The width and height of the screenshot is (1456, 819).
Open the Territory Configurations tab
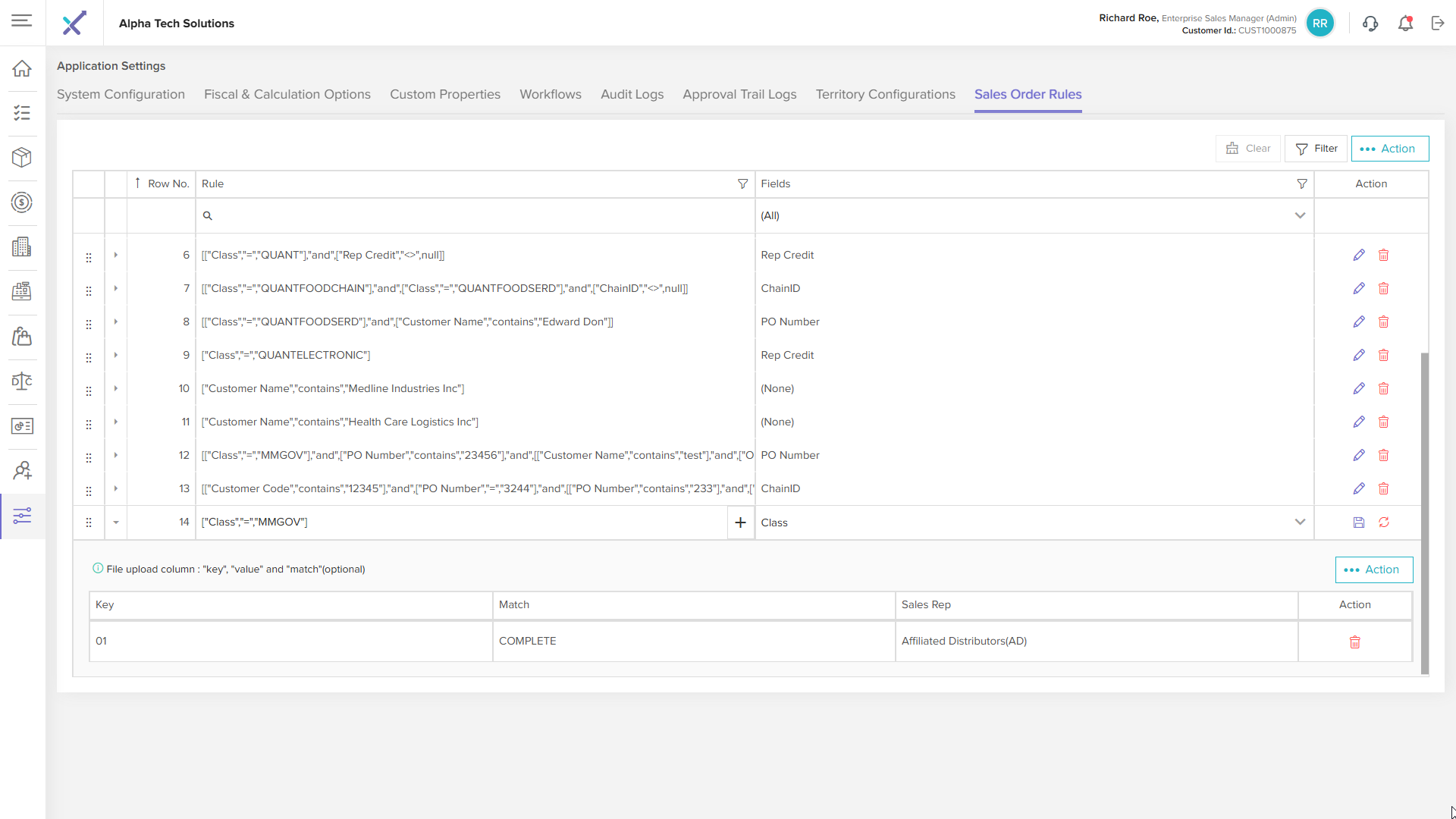pos(885,94)
